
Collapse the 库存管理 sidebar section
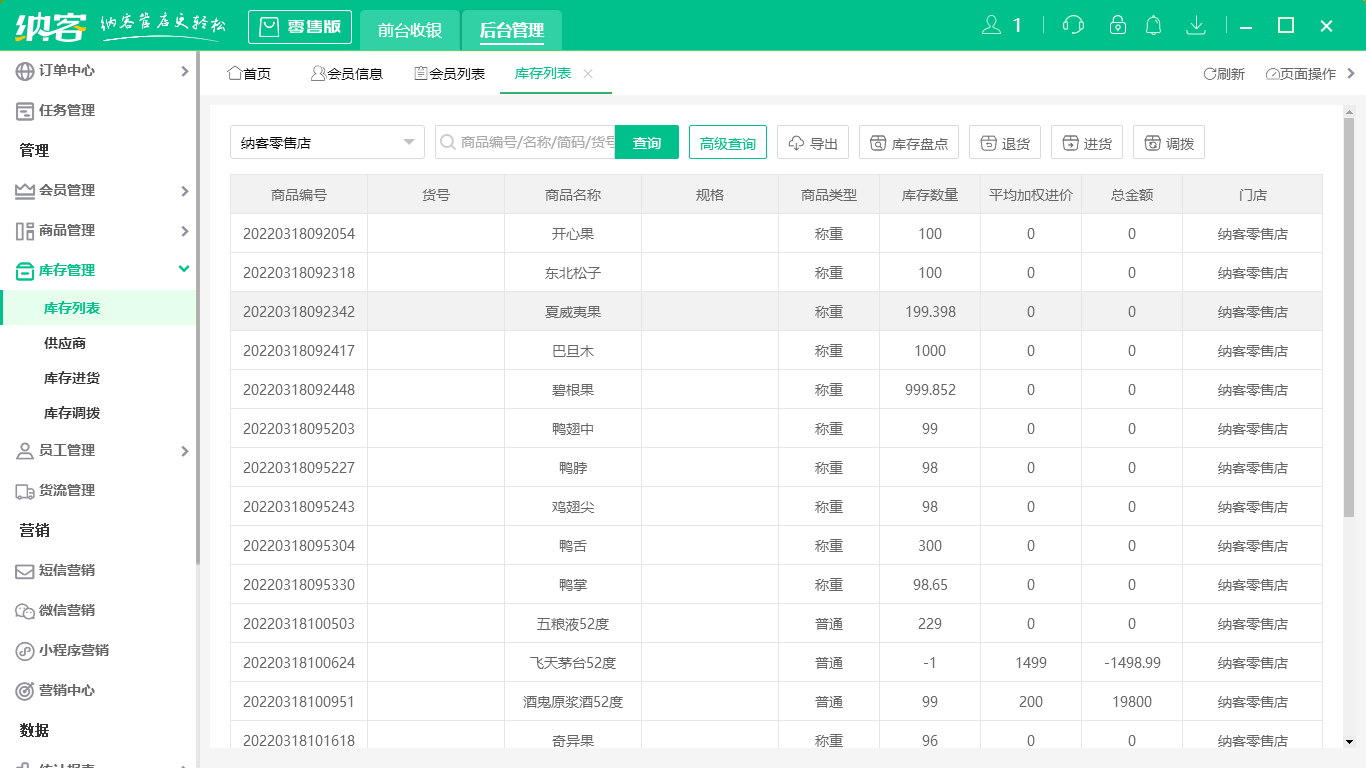tap(100, 270)
